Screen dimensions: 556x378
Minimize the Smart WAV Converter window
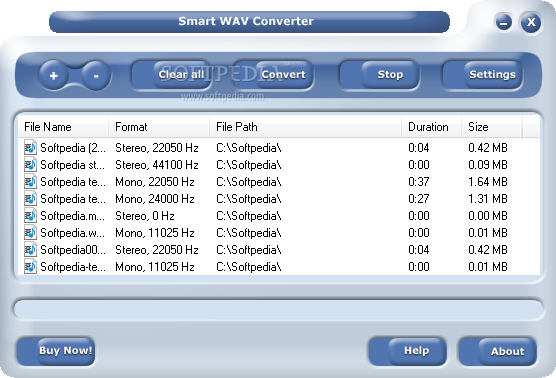pos(503,22)
